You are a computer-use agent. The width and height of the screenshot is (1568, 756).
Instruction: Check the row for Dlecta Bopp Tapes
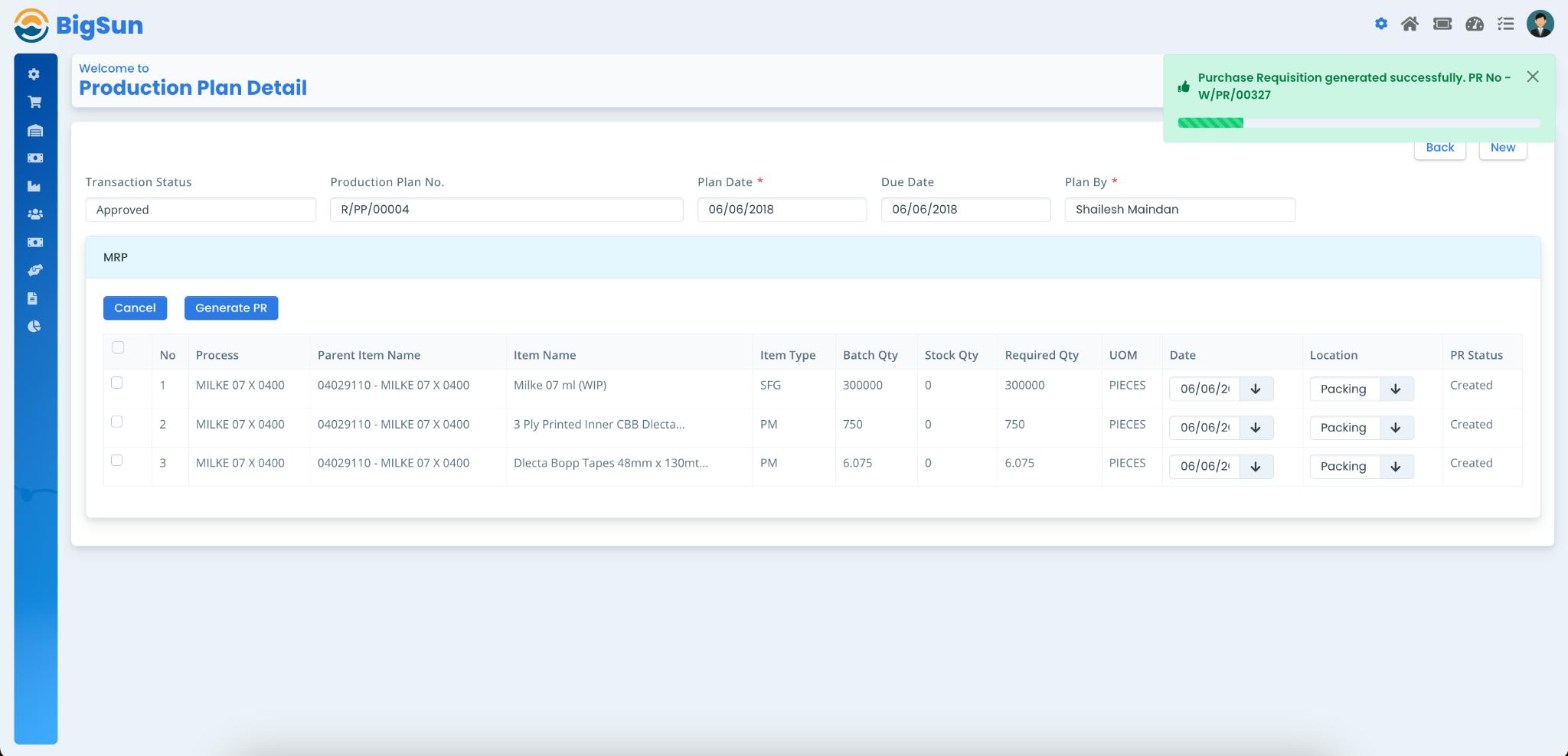[116, 461]
